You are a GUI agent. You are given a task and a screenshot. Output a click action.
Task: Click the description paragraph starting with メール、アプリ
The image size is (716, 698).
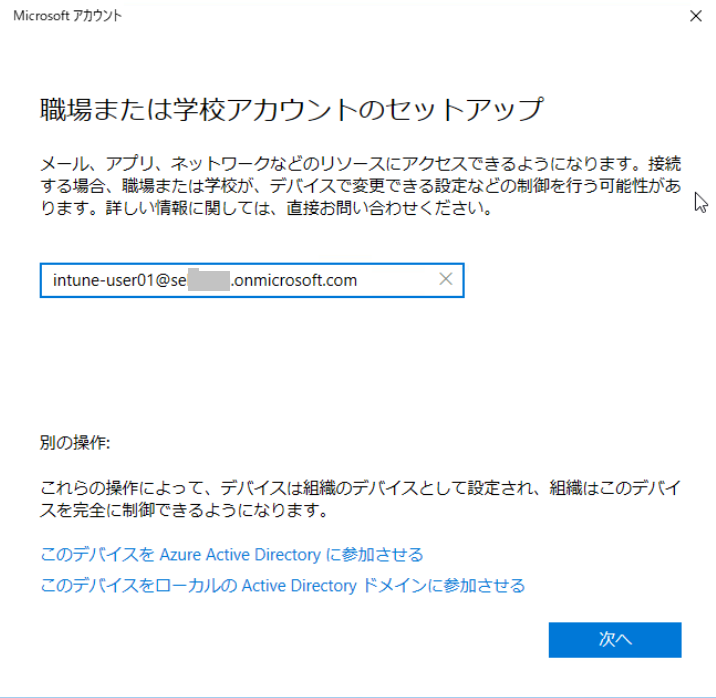tap(361, 186)
